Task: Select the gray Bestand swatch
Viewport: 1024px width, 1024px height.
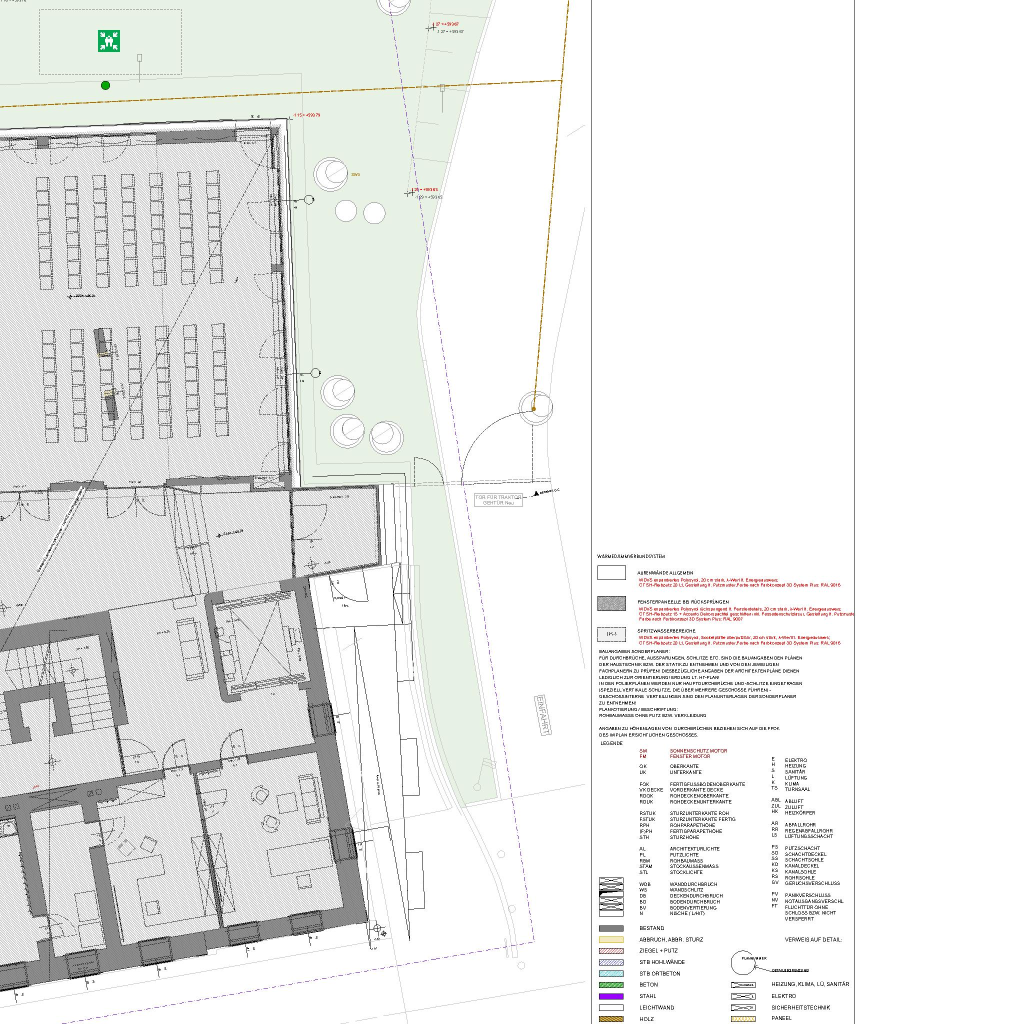Action: (x=610, y=929)
